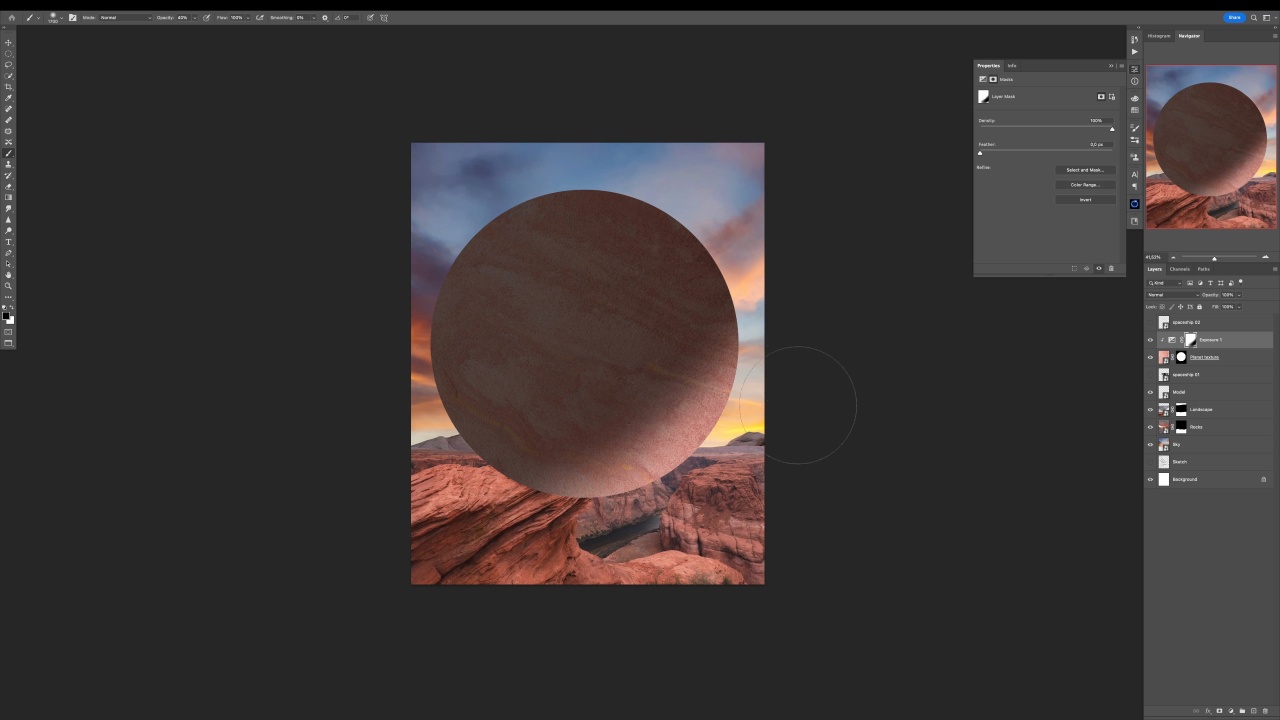Toggle visibility of the Sky layer

(1150, 444)
